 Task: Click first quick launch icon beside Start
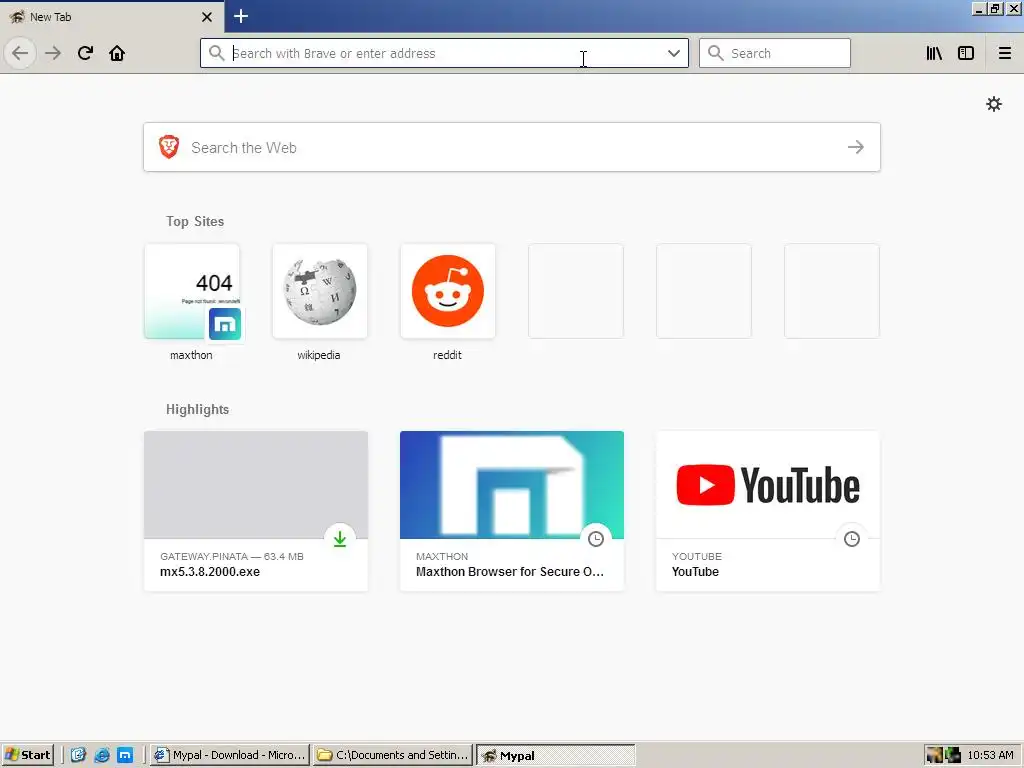[78, 755]
